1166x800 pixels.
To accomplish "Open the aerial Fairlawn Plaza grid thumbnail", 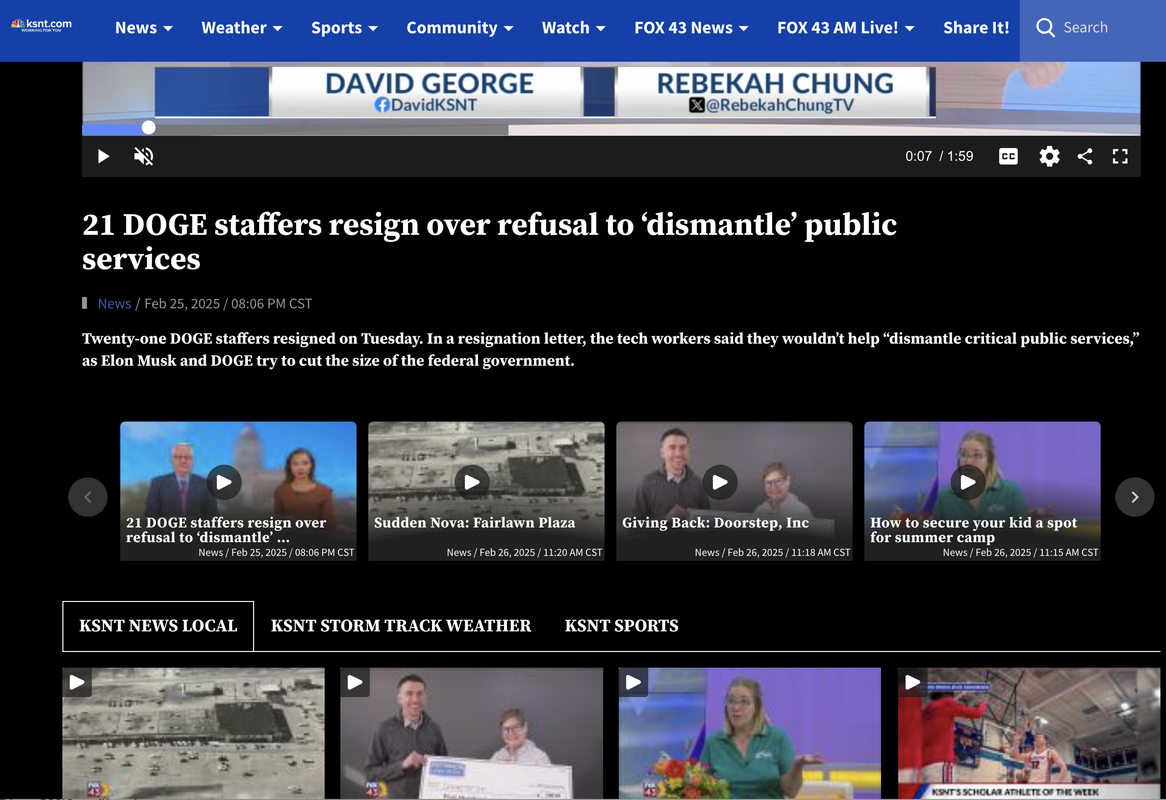I will (x=193, y=733).
